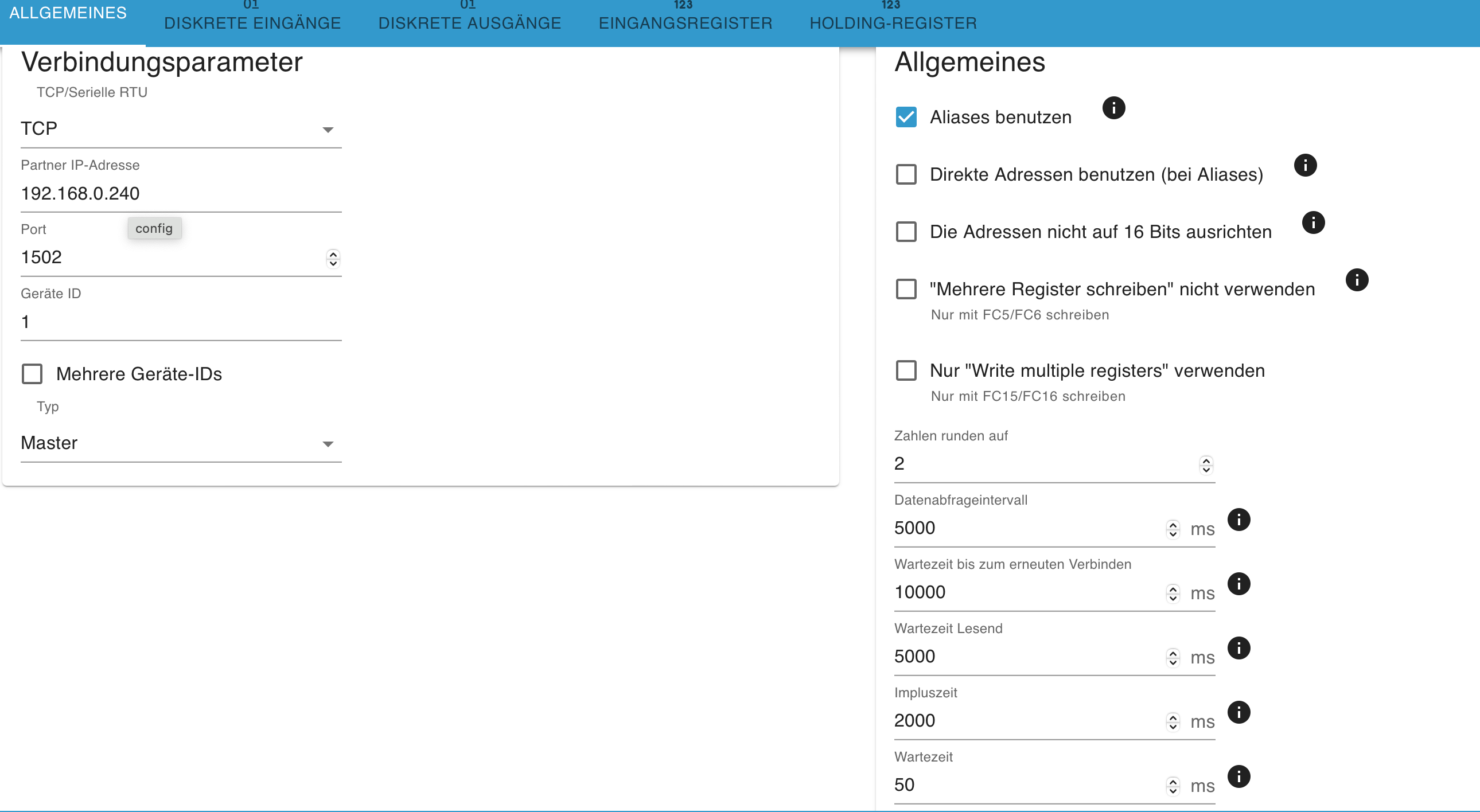Show info for Mehrere Register schreiben option
The height and width of the screenshot is (812, 1480).
pyautogui.click(x=1357, y=280)
